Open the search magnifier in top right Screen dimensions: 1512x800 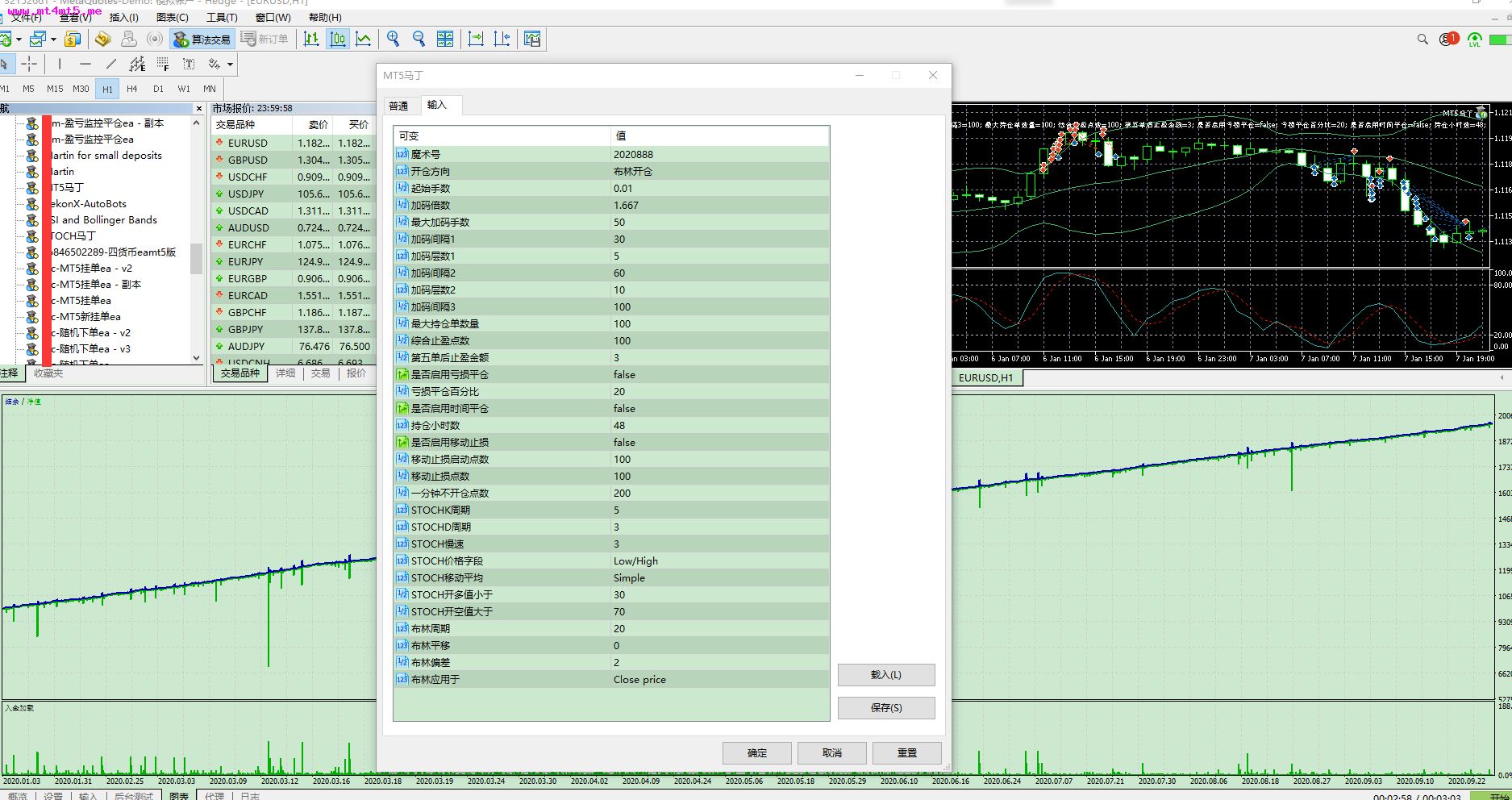coord(1422,39)
